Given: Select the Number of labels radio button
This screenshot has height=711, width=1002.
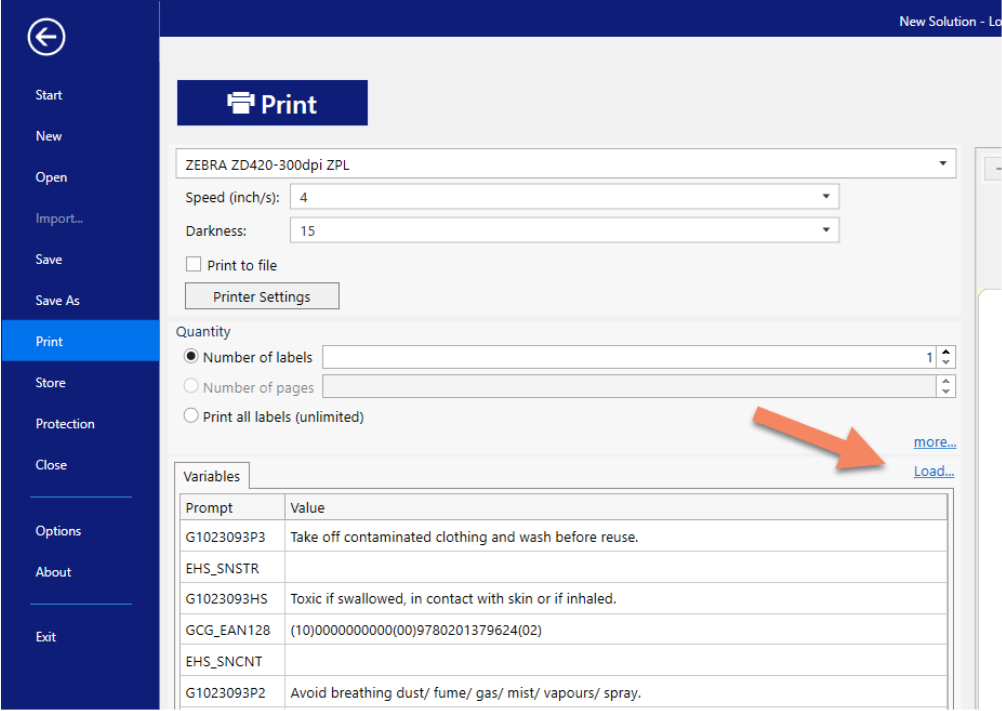Looking at the screenshot, I should tap(190, 357).
